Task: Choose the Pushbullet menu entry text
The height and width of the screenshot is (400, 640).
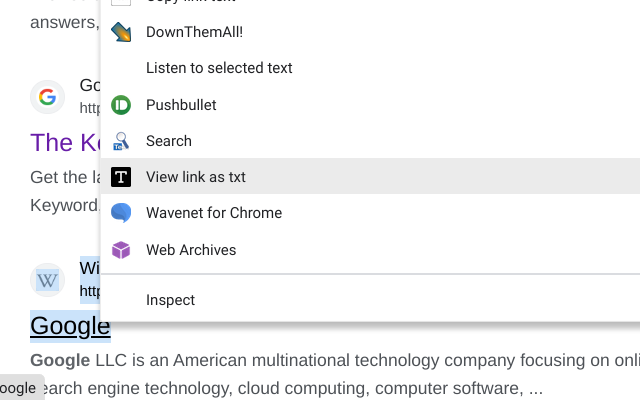Action: coord(181,105)
